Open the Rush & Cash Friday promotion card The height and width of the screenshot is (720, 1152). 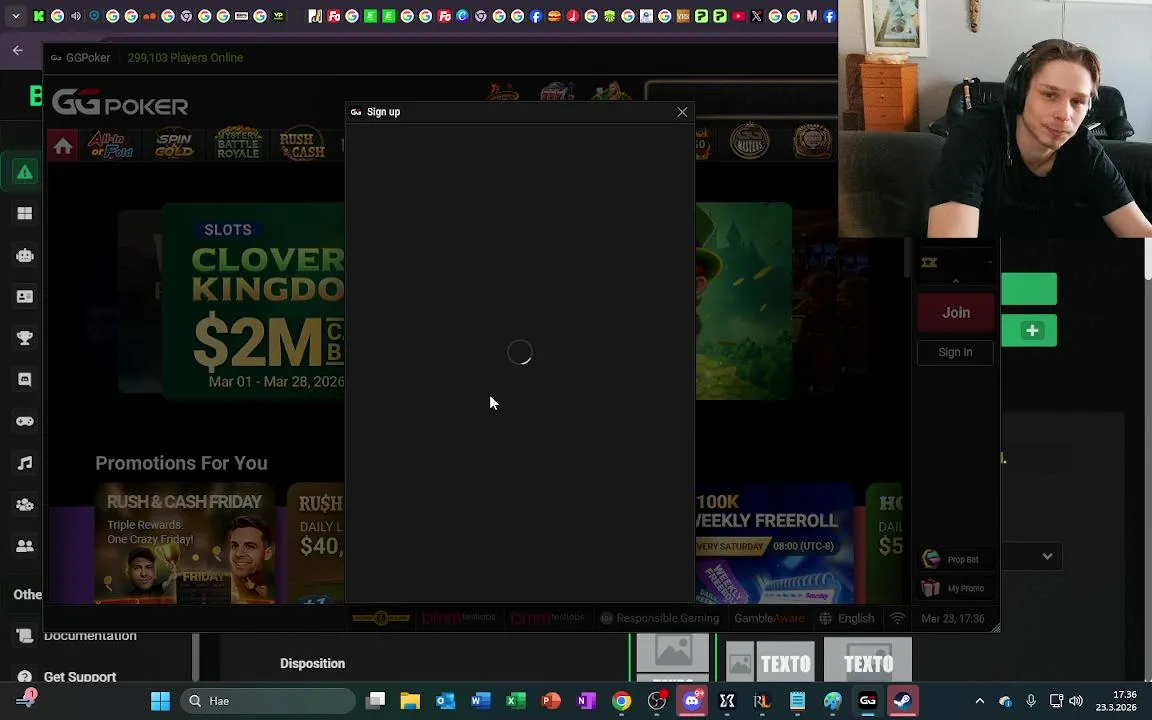(x=184, y=544)
